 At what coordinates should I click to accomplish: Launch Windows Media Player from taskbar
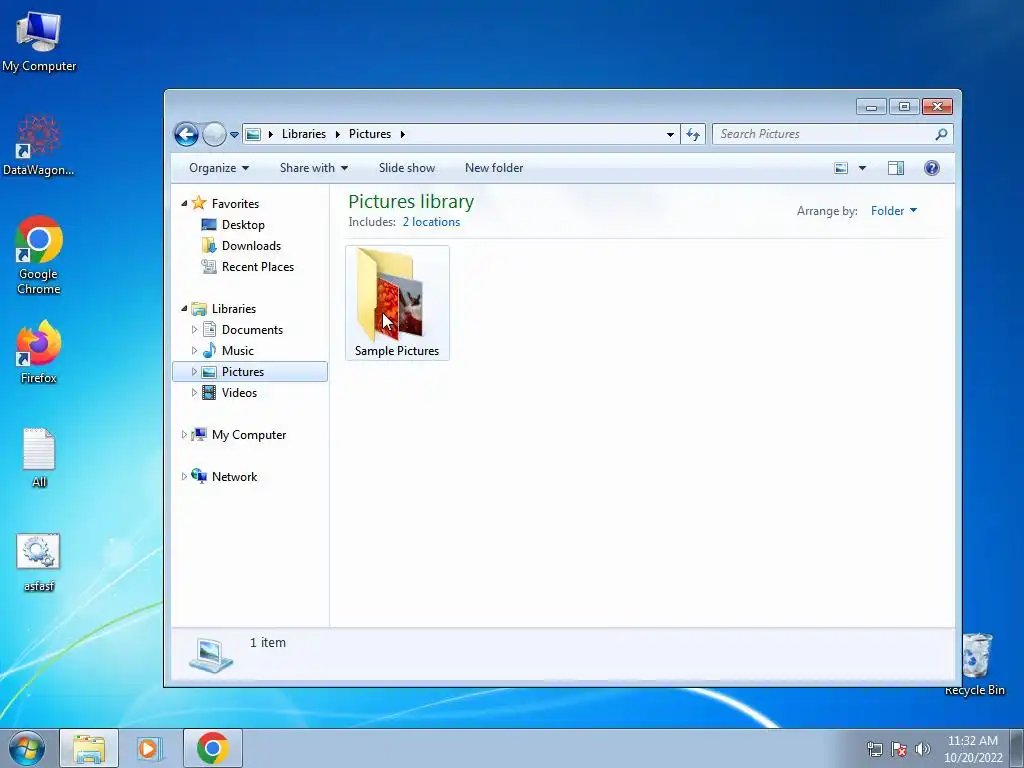pyautogui.click(x=150, y=748)
